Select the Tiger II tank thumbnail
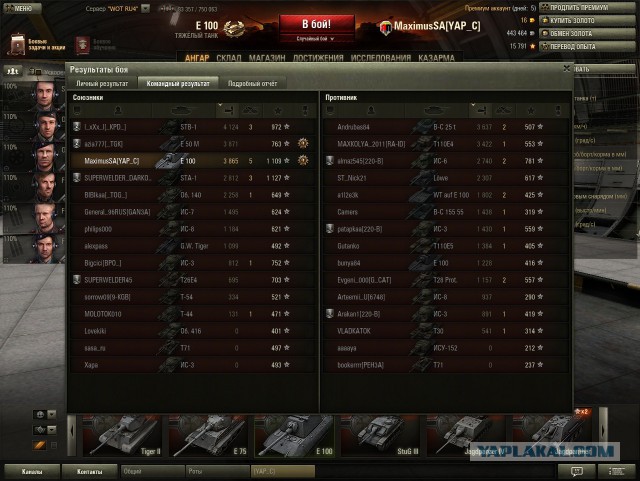 122,436
